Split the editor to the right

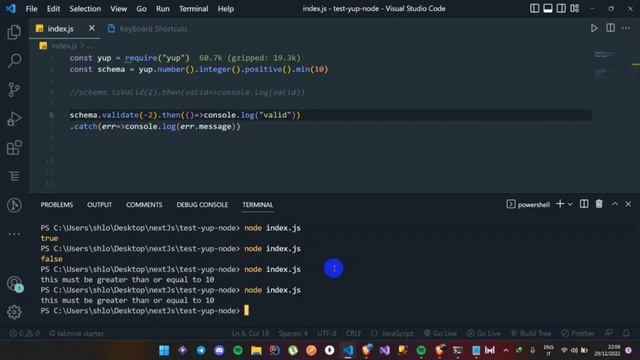point(610,28)
